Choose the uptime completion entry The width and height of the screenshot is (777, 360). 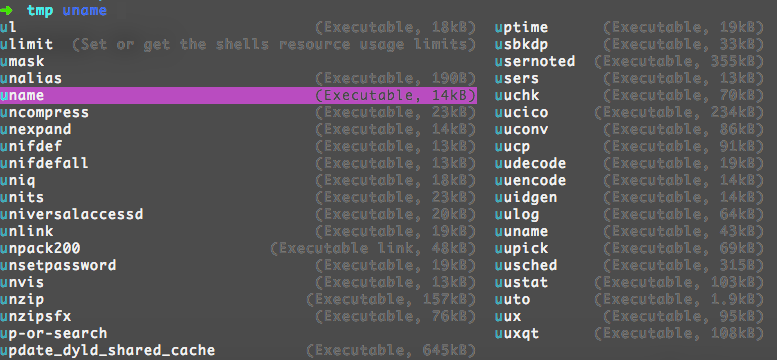point(629,28)
